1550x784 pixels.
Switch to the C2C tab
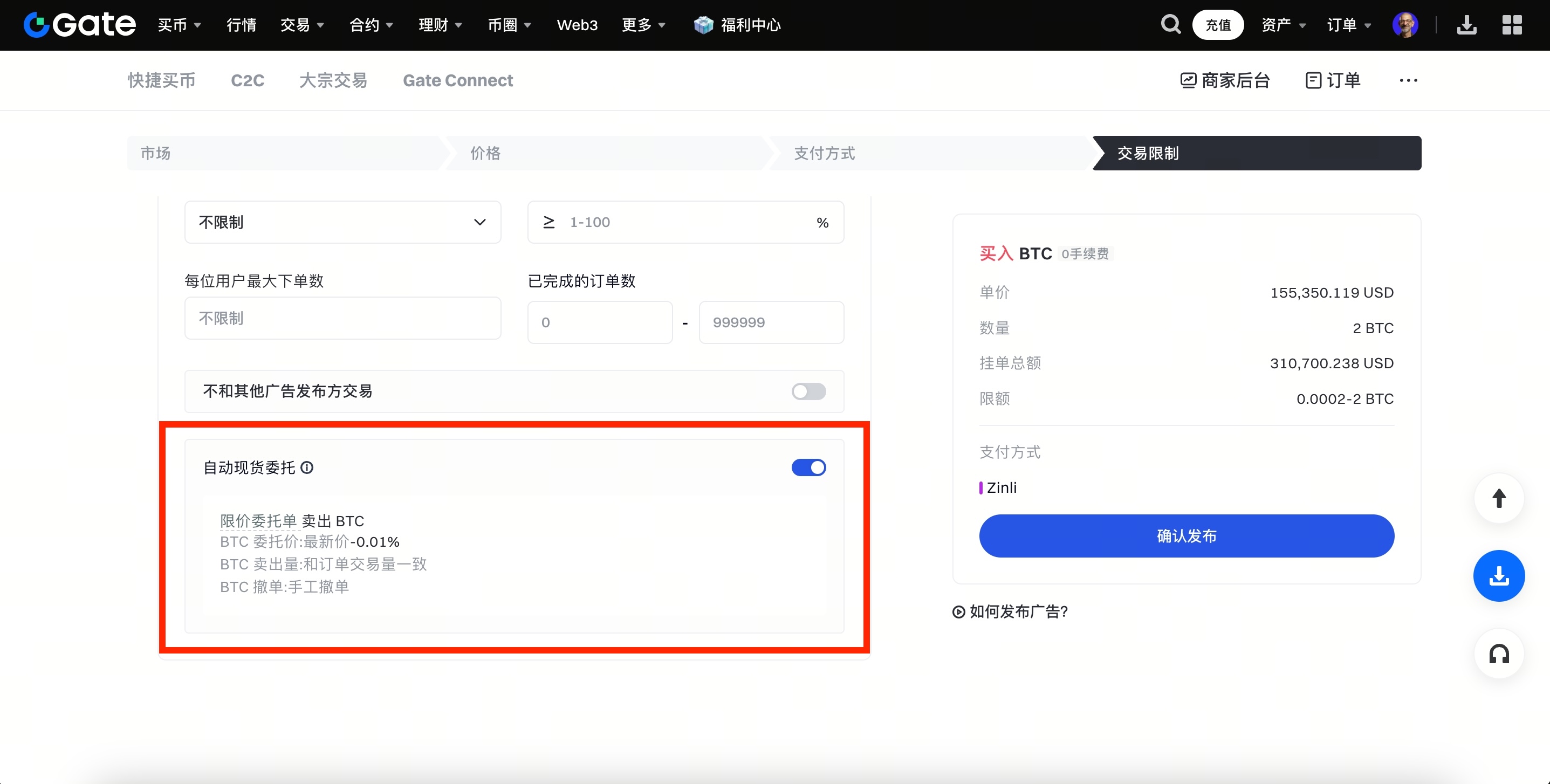click(248, 81)
